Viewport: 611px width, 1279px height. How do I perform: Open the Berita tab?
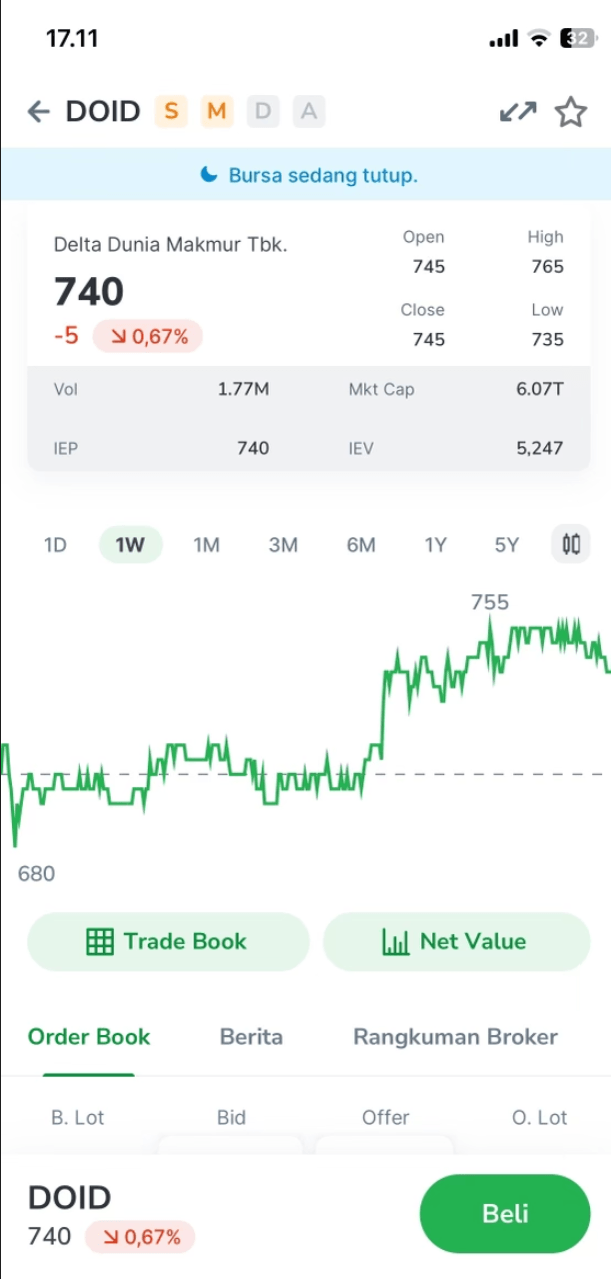click(x=251, y=1037)
